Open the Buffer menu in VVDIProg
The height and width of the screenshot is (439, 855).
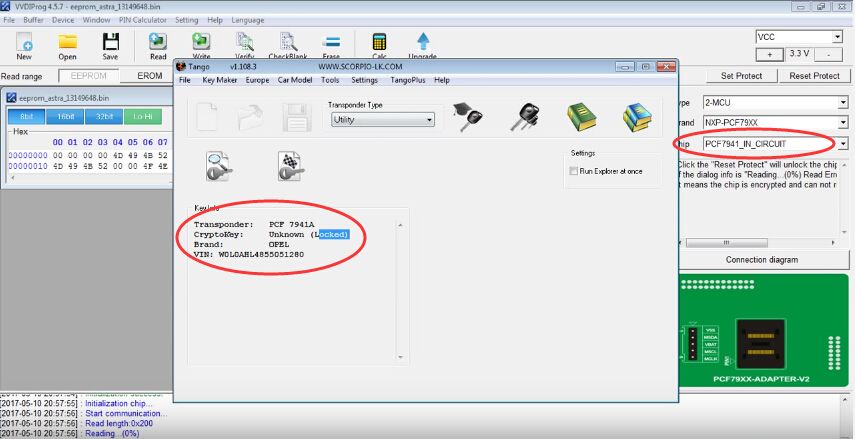[x=33, y=20]
